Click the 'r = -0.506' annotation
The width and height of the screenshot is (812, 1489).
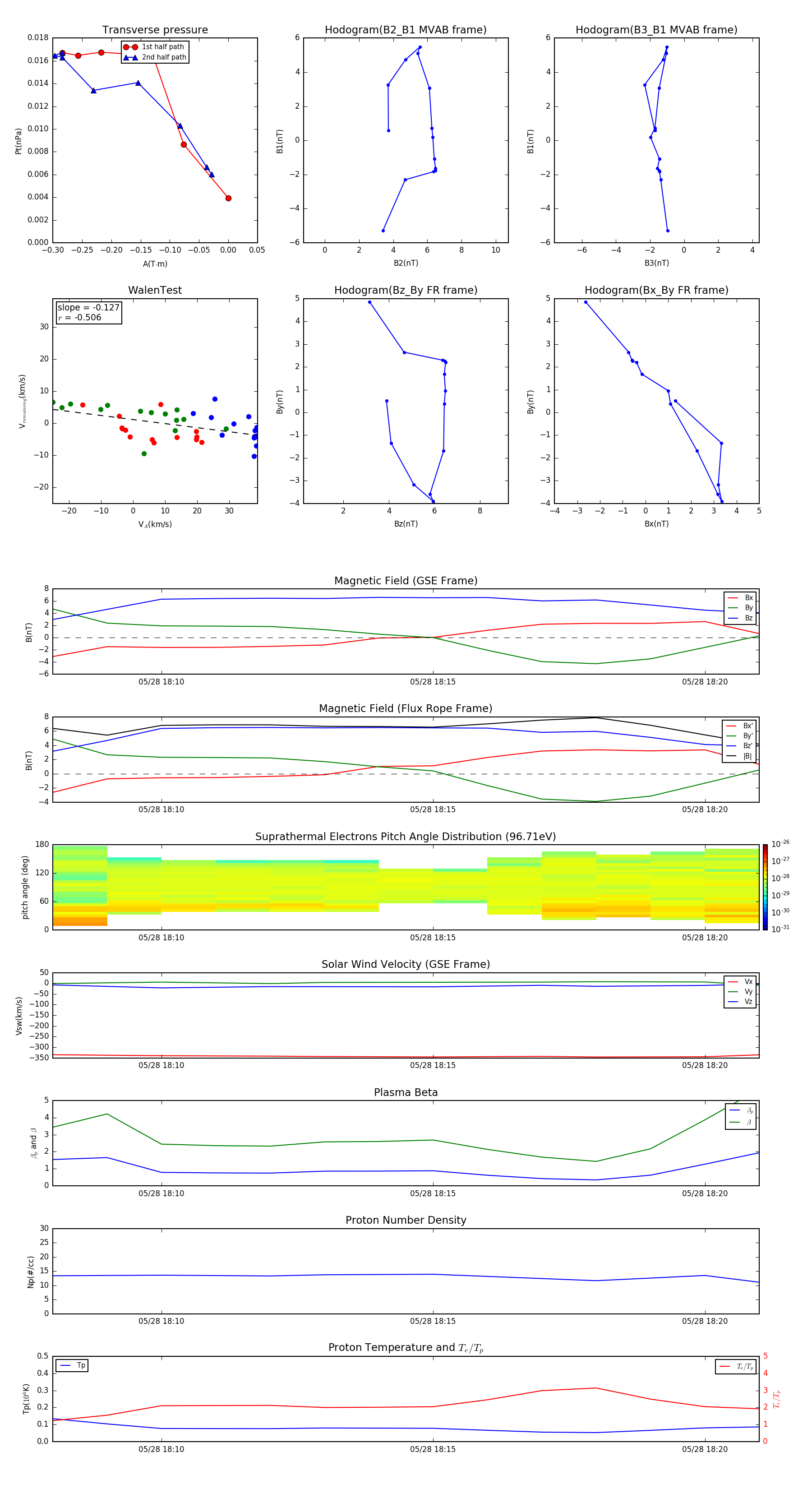pos(80,317)
